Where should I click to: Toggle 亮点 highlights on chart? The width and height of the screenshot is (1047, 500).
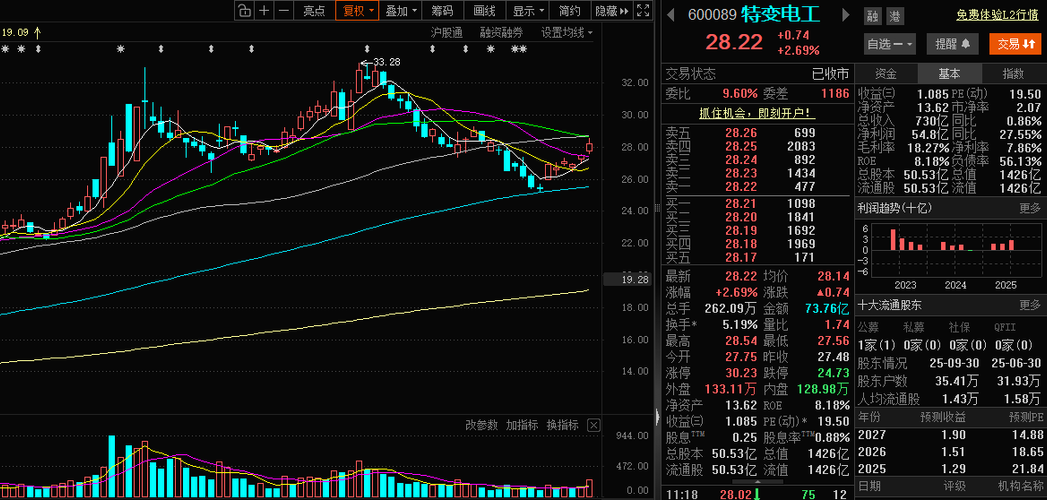(x=314, y=10)
